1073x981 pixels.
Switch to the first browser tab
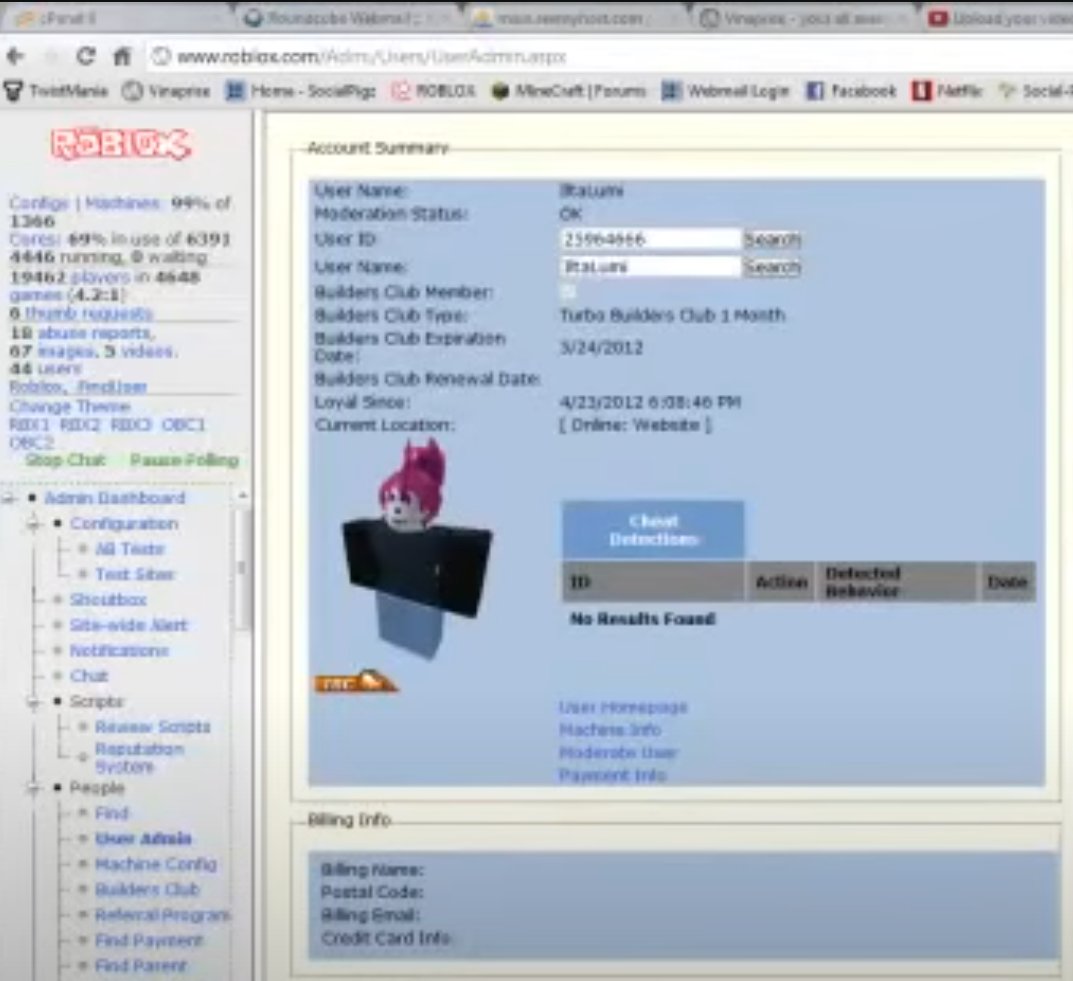[116, 18]
